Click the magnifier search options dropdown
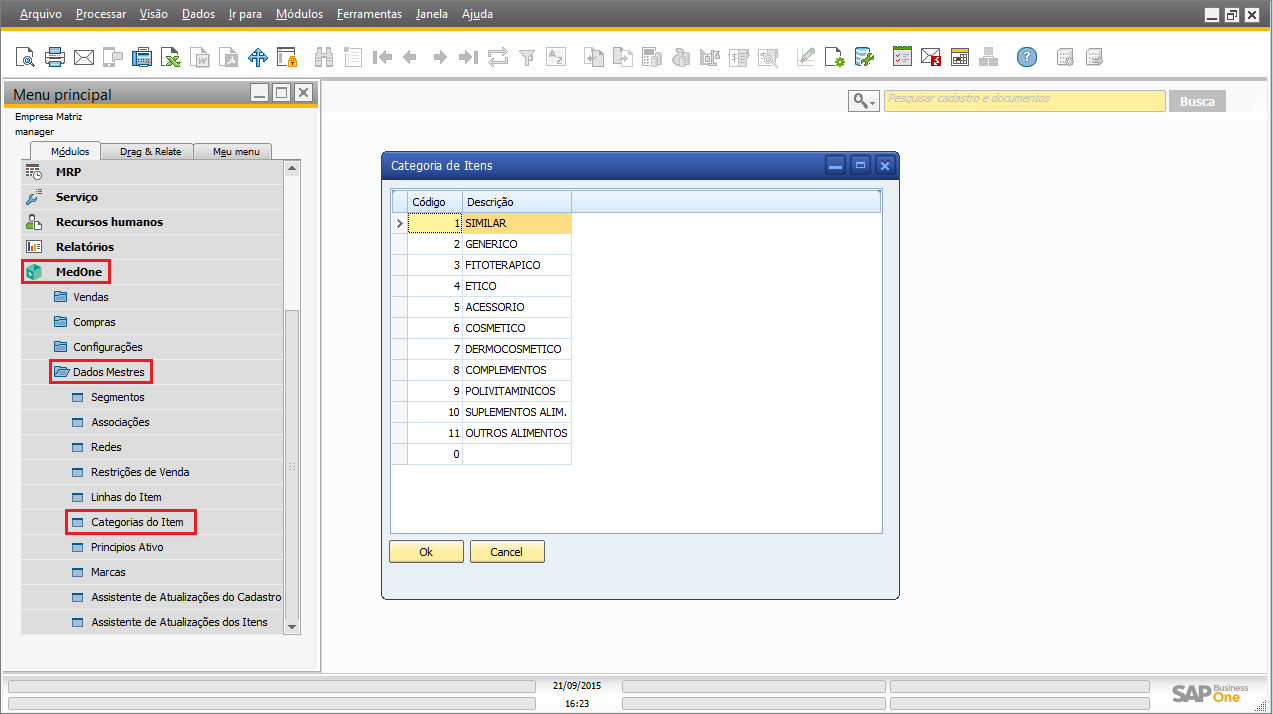 point(863,101)
